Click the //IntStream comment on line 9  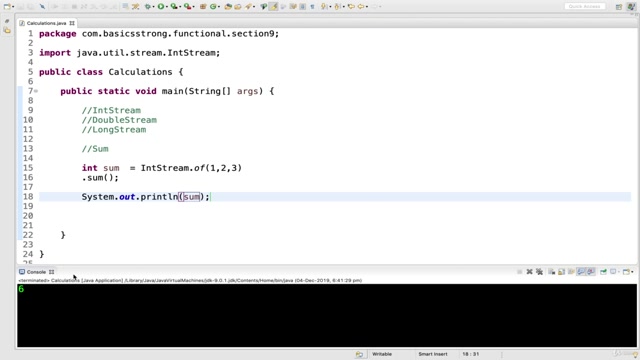click(x=111, y=110)
